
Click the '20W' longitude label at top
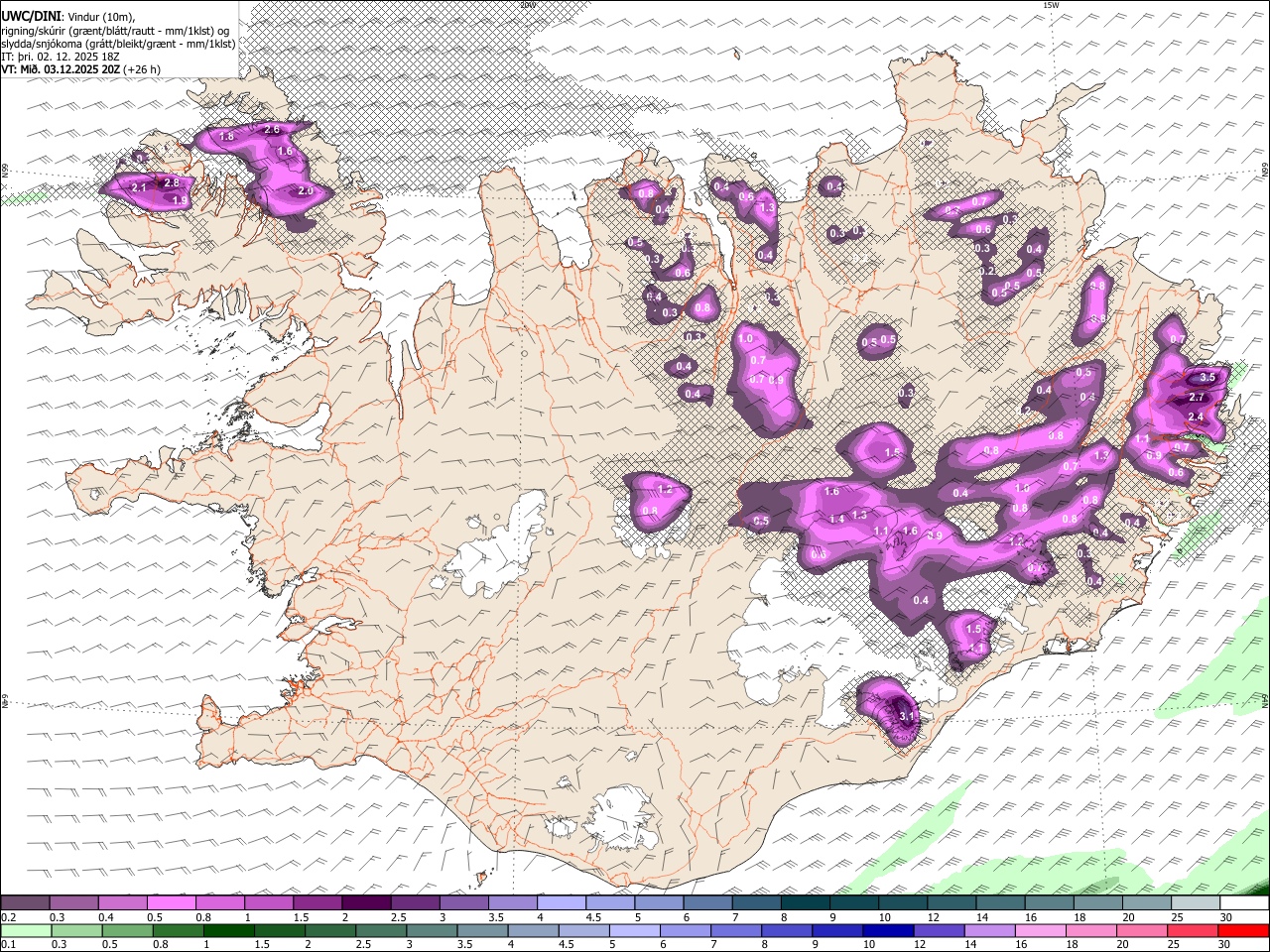click(527, 5)
